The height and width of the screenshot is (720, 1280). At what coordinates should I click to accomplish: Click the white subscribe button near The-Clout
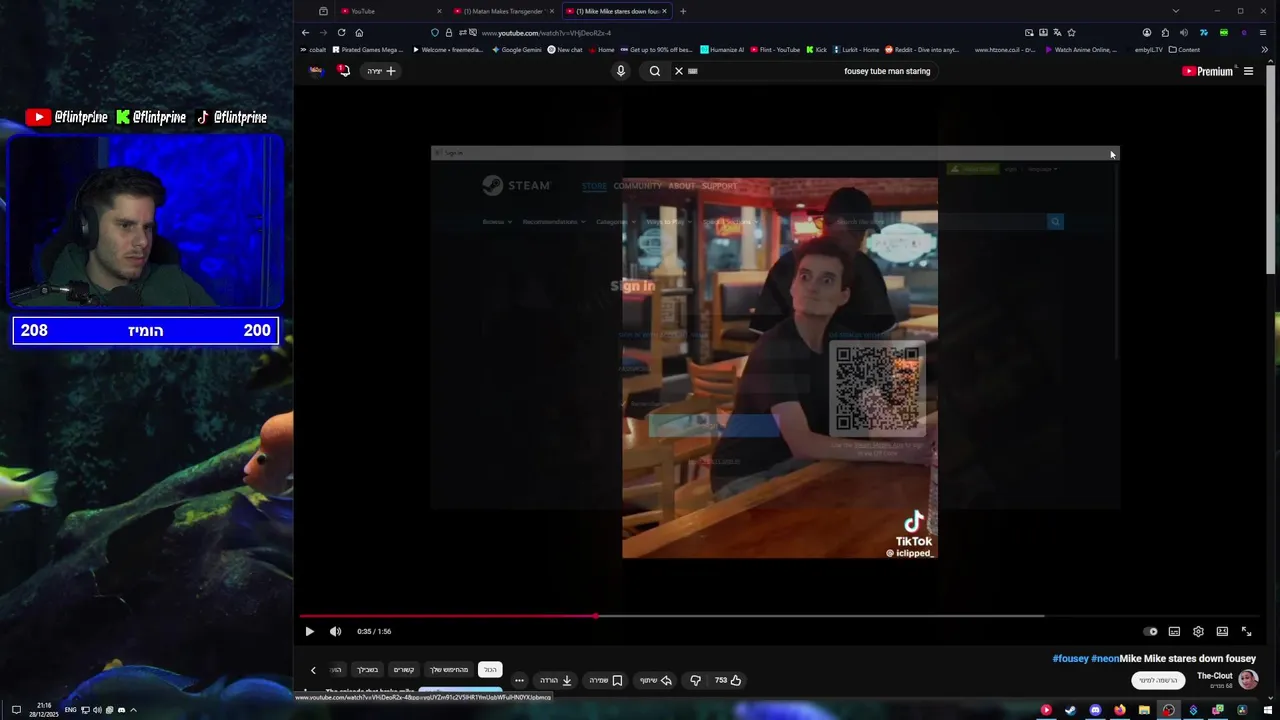(1158, 680)
